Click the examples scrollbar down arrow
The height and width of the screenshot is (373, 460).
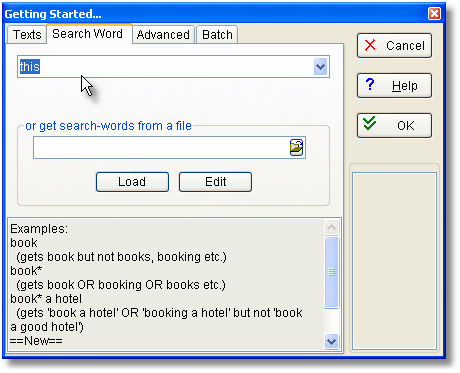331,341
